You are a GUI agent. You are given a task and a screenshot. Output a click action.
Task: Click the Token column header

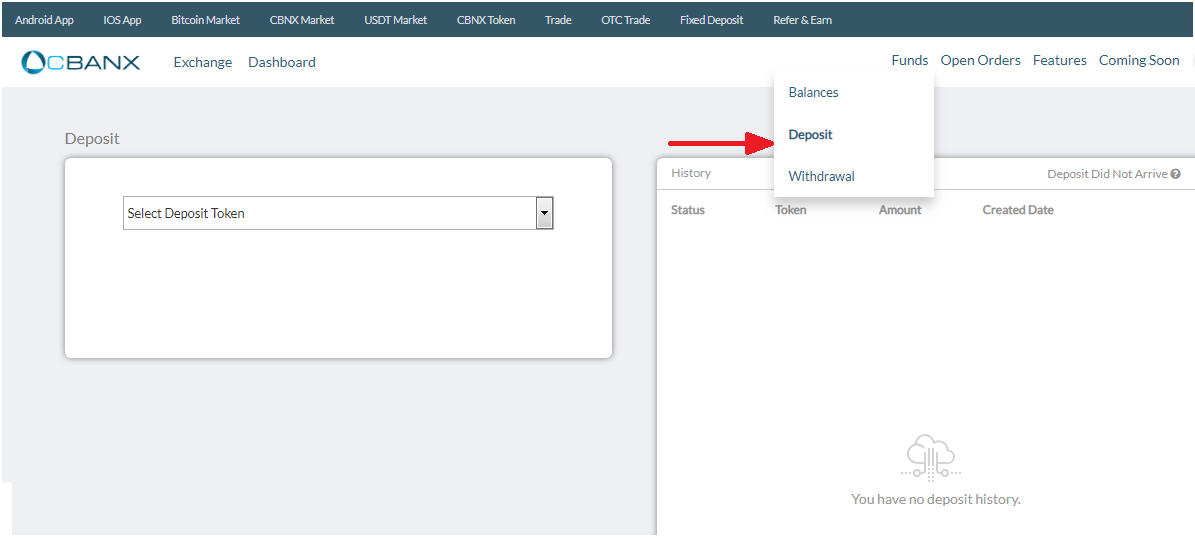click(790, 210)
